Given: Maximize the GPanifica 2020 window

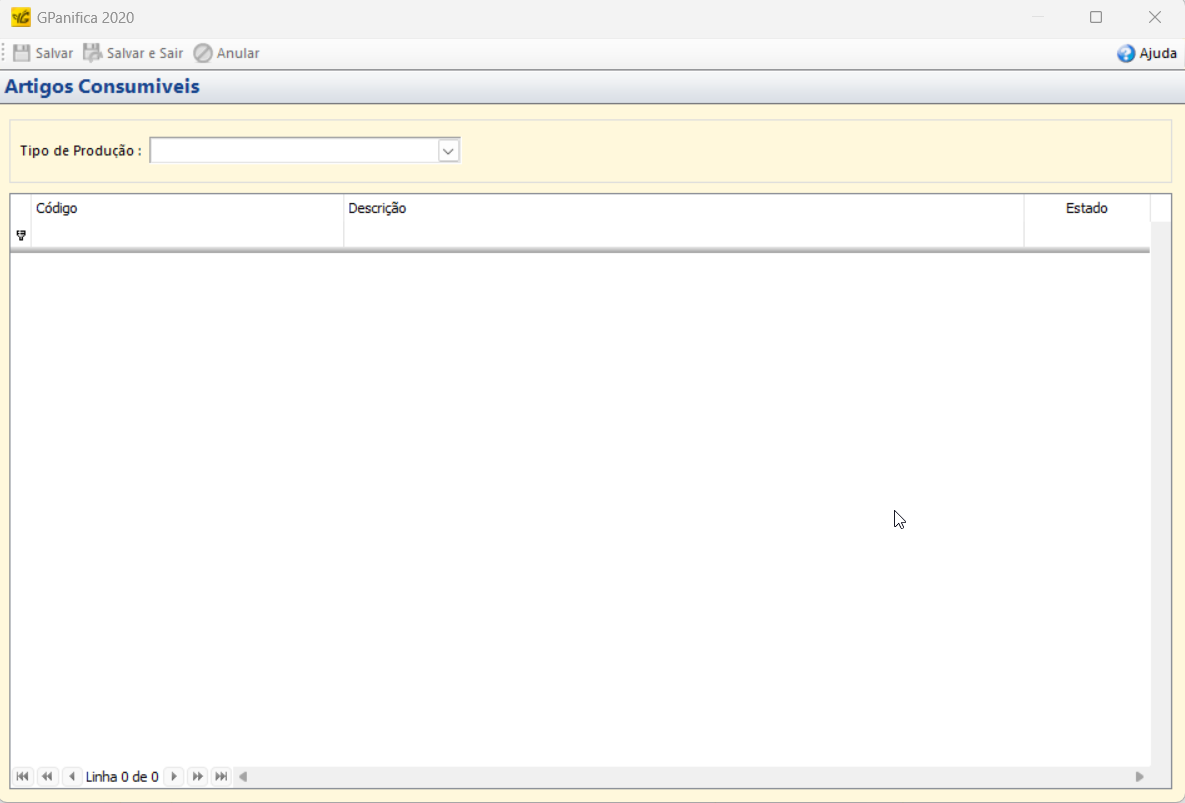Looking at the screenshot, I should pos(1096,17).
